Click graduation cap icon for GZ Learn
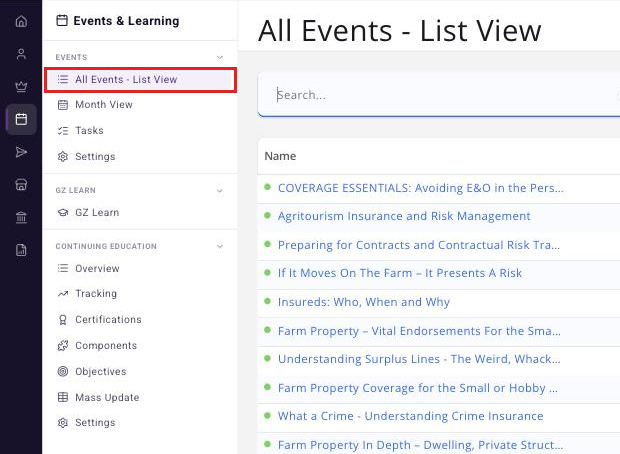This screenshot has height=454, width=620. (x=63, y=212)
